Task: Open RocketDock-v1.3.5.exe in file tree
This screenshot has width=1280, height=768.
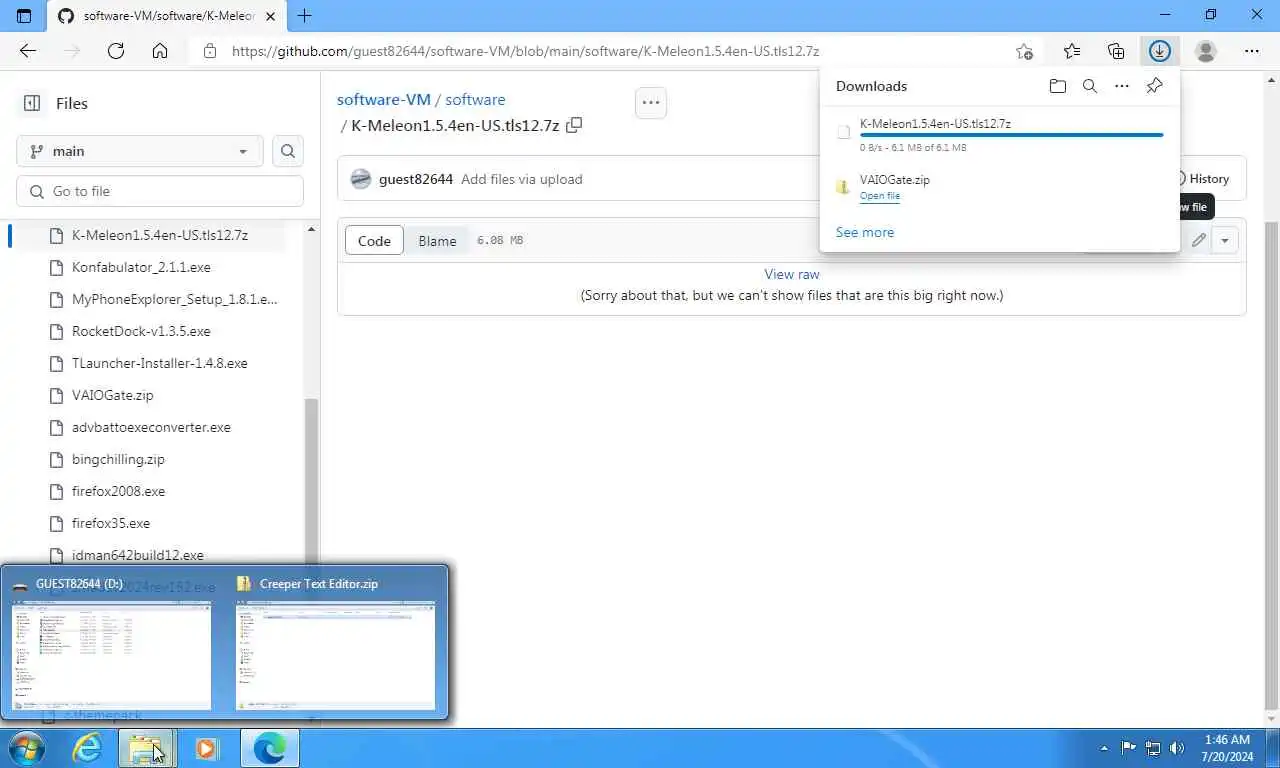Action: [141, 331]
